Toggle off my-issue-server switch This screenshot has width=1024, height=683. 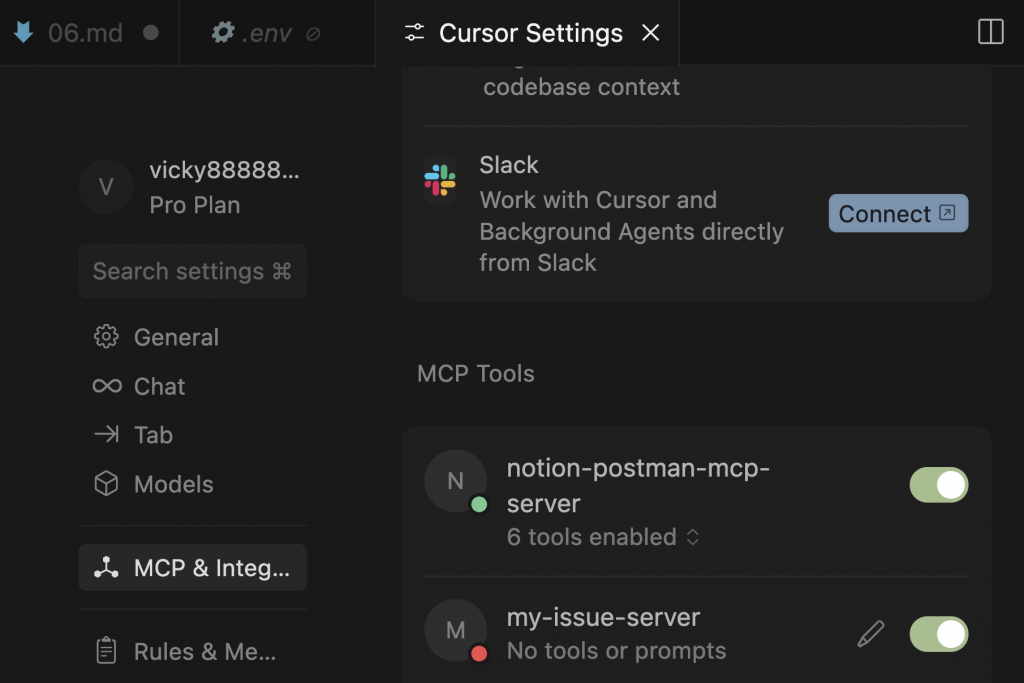938,634
